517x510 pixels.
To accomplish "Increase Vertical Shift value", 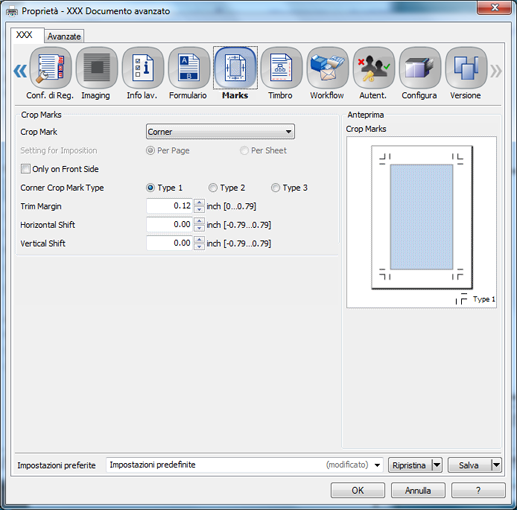I will 199,240.
